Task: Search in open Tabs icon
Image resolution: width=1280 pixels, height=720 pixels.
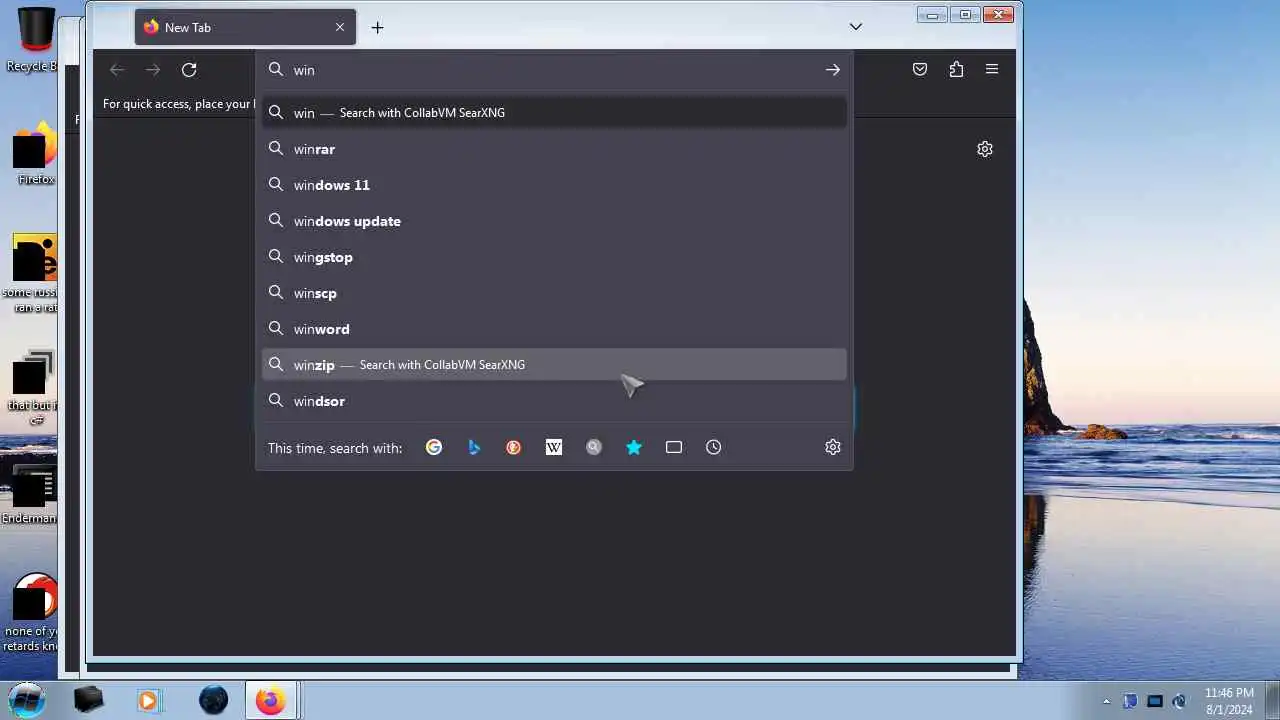Action: (674, 447)
